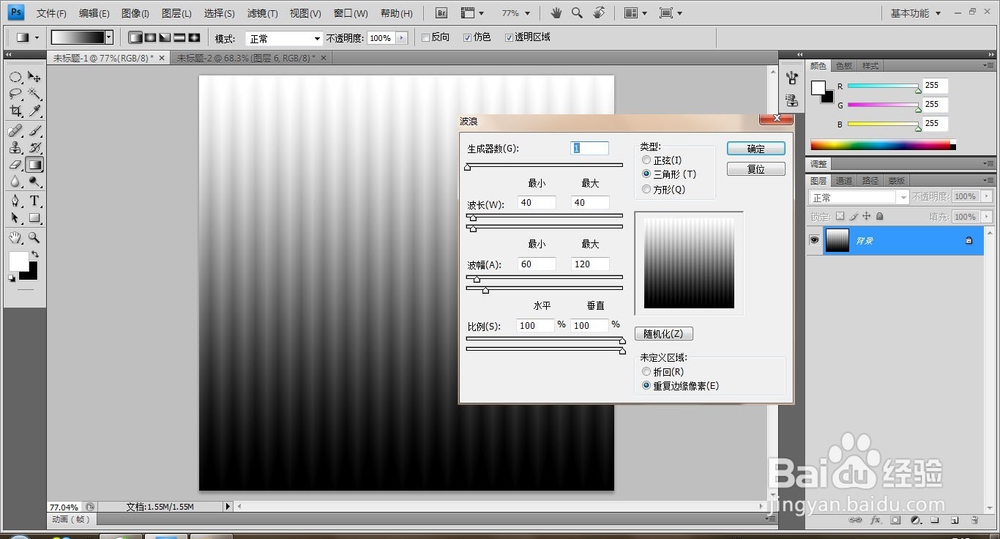Click 确定 button in wave dialog
The image size is (1000, 539).
(x=756, y=149)
